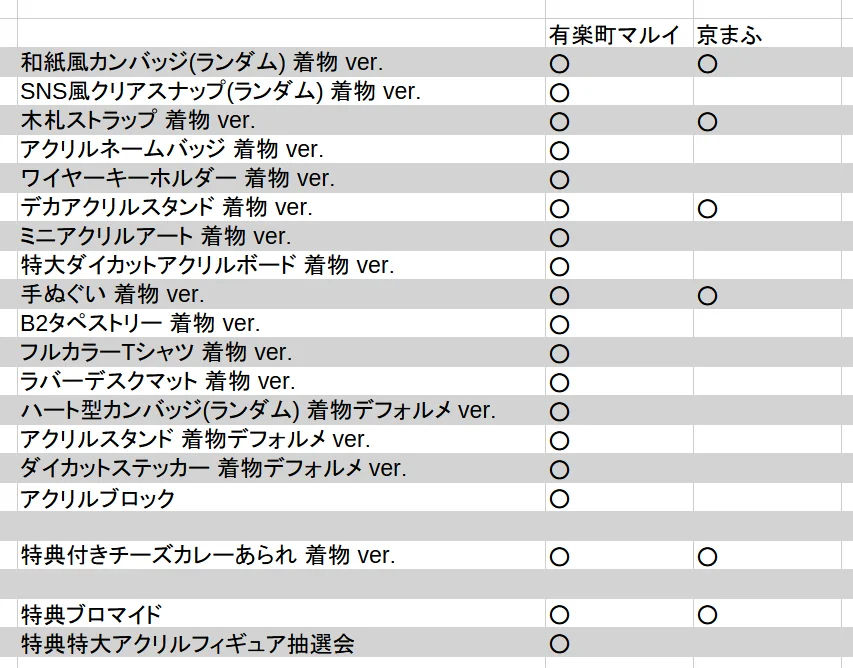
Task: Click the SNS風クリアスナップ(ランダム) 着物 ver. cell
Action: point(281,91)
